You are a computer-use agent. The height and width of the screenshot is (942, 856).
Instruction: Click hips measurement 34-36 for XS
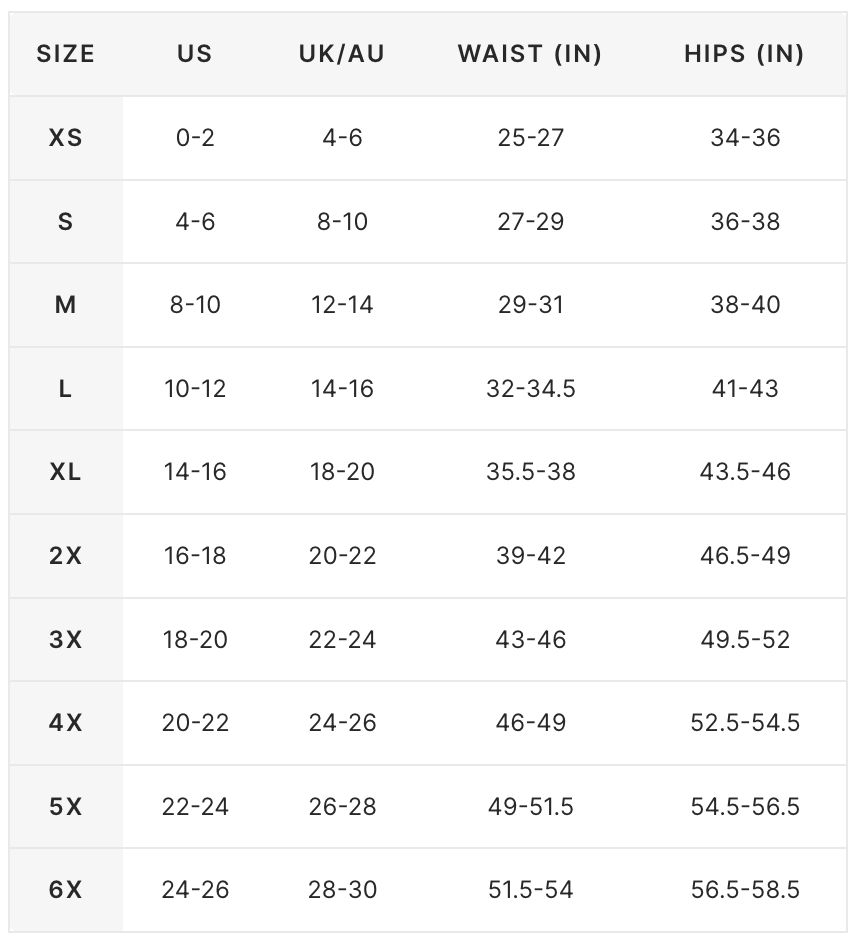(745, 138)
